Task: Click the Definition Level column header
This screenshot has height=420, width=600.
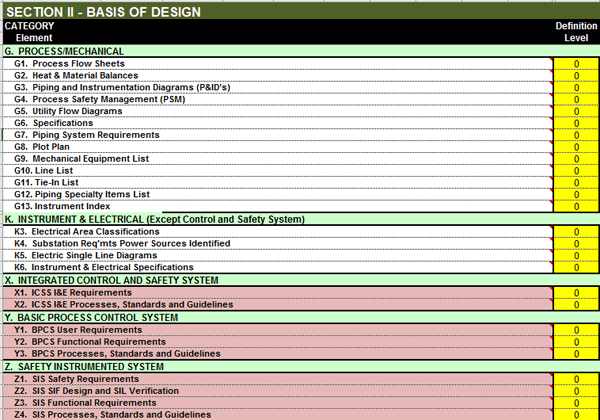Action: point(576,31)
